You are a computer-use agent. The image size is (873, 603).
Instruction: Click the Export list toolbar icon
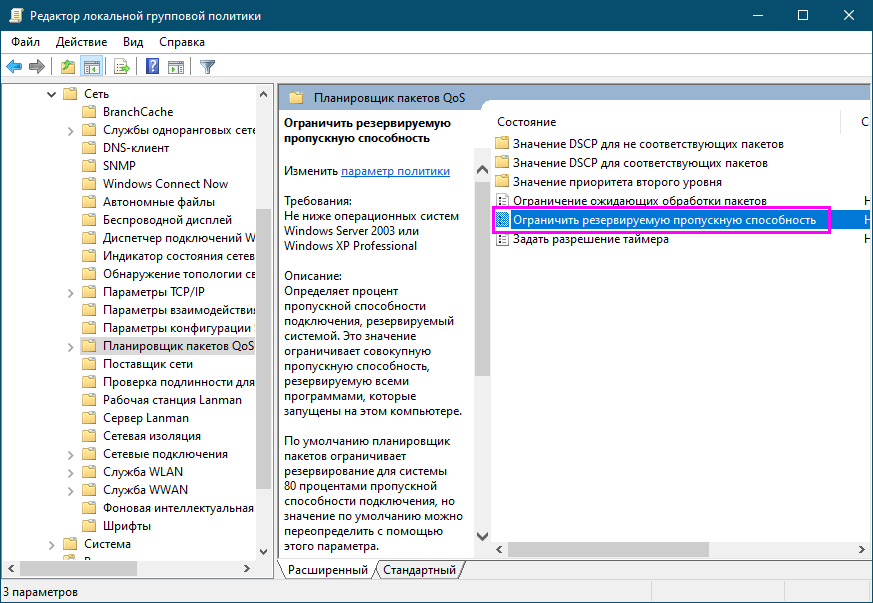point(122,67)
